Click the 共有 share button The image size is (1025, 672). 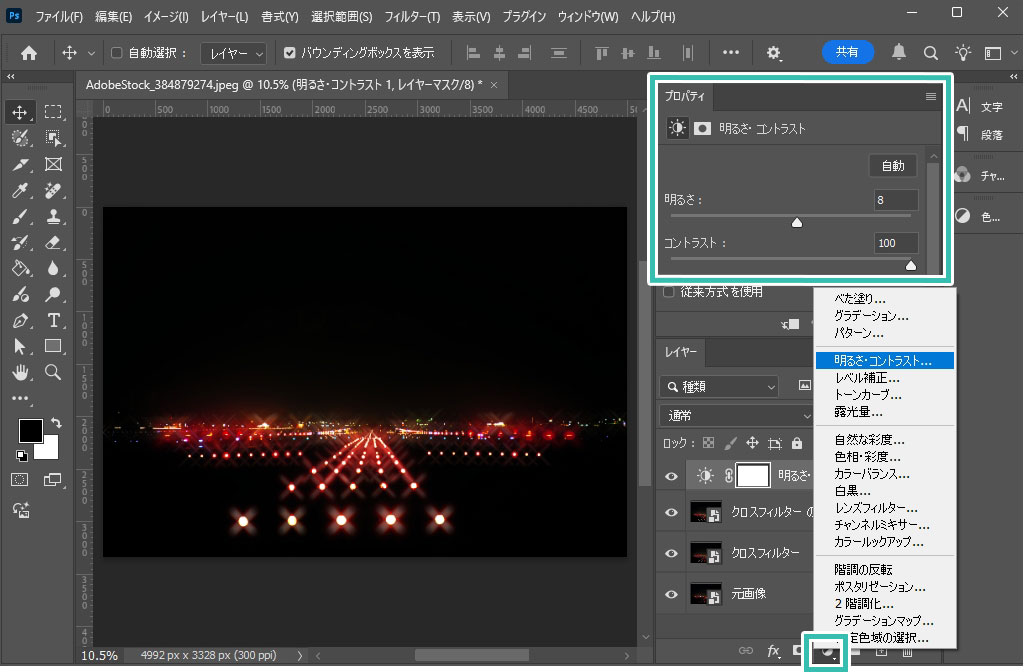[x=847, y=53]
